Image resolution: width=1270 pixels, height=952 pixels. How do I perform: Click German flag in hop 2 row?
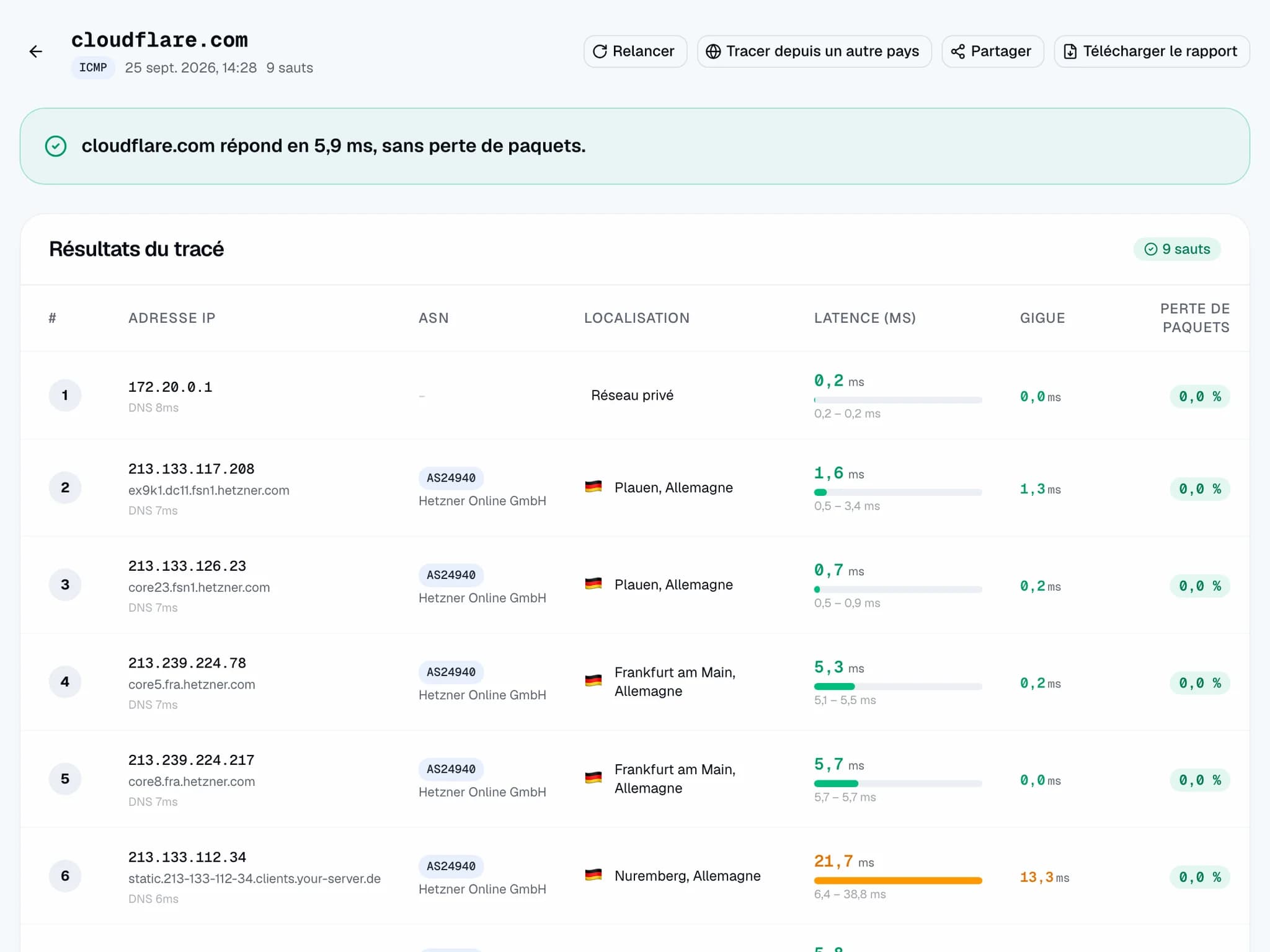pyautogui.click(x=593, y=487)
